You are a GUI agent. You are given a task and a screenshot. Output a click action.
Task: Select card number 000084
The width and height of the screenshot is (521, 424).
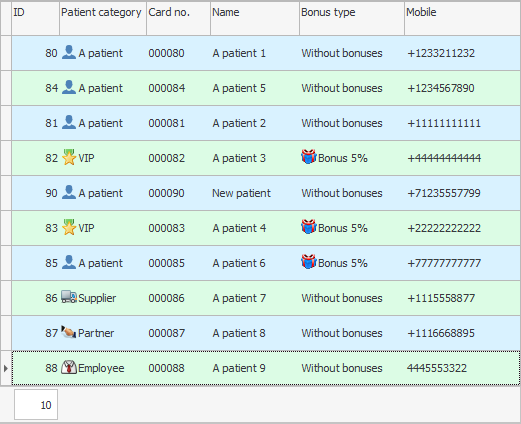[x=166, y=88]
